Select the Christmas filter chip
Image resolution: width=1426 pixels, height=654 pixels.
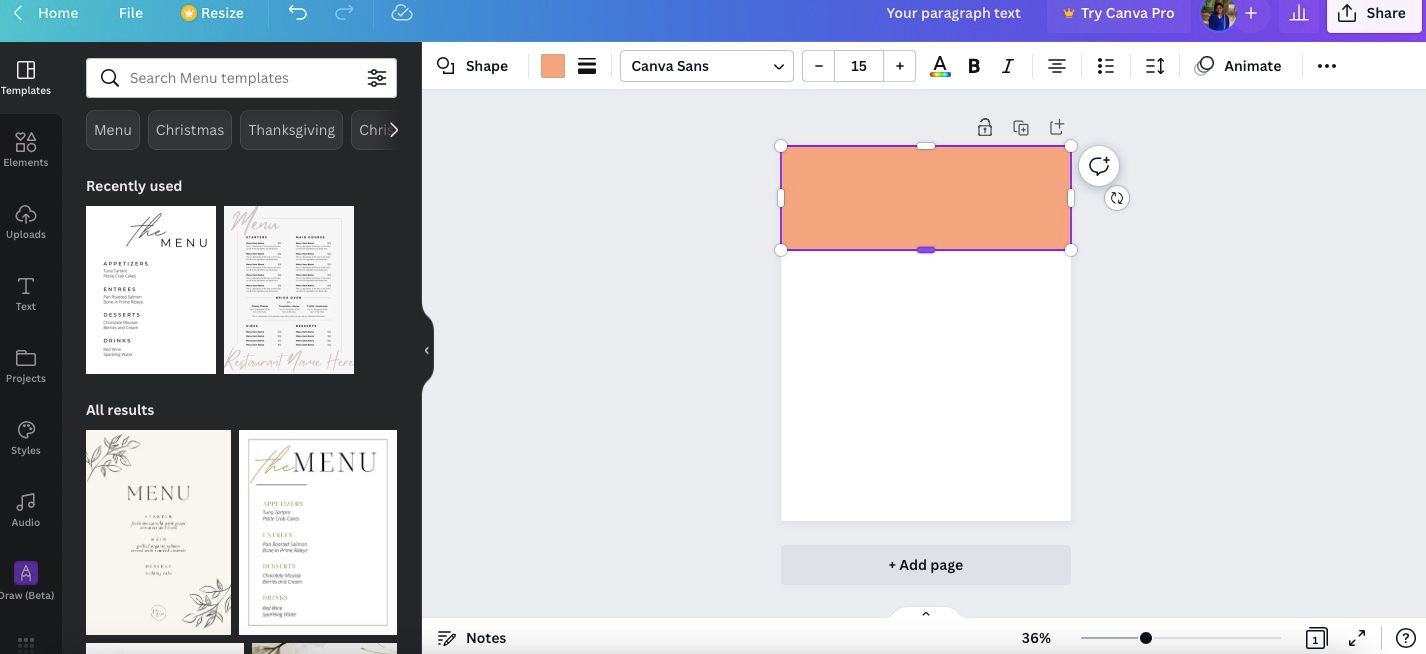tap(190, 130)
